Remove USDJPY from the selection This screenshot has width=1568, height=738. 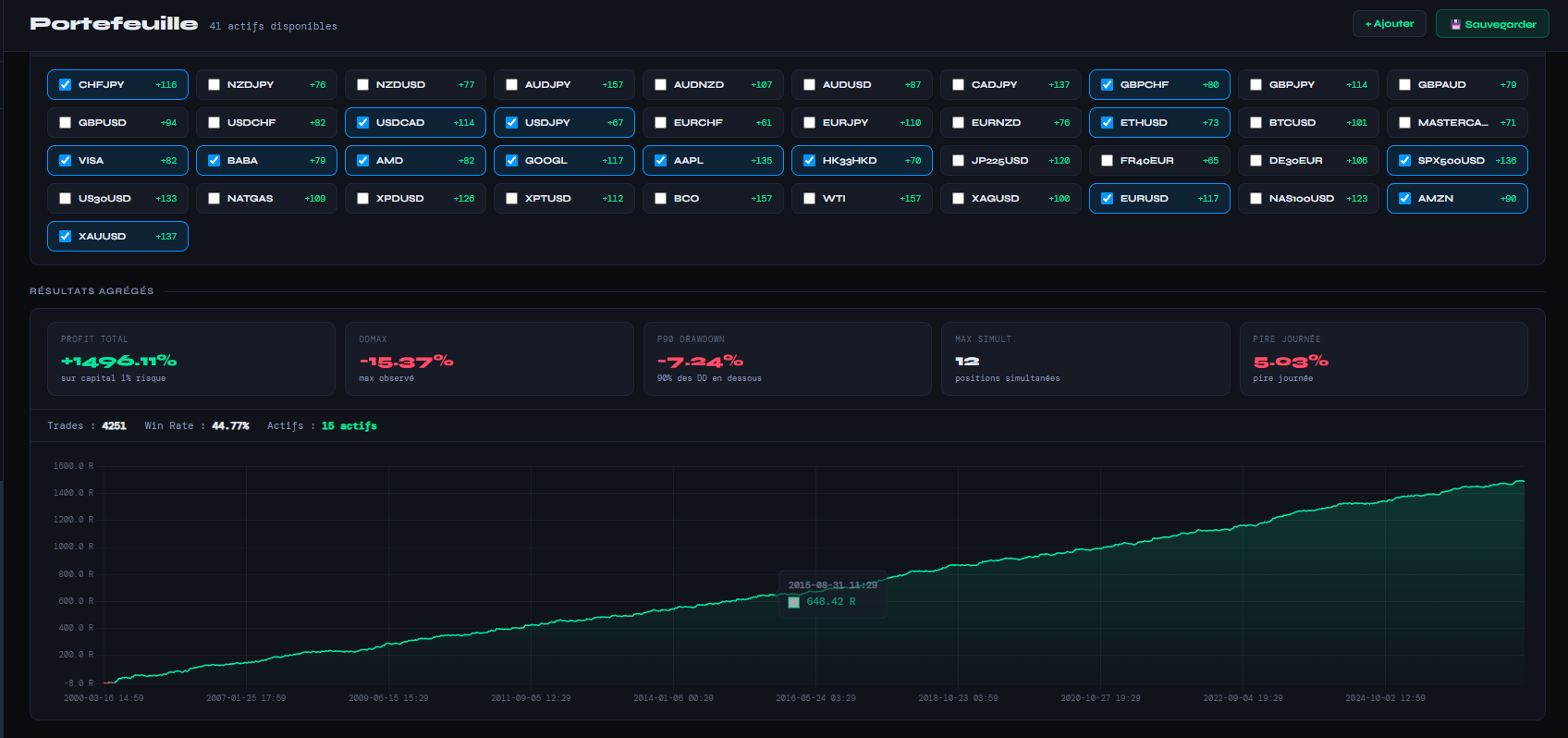(512, 122)
